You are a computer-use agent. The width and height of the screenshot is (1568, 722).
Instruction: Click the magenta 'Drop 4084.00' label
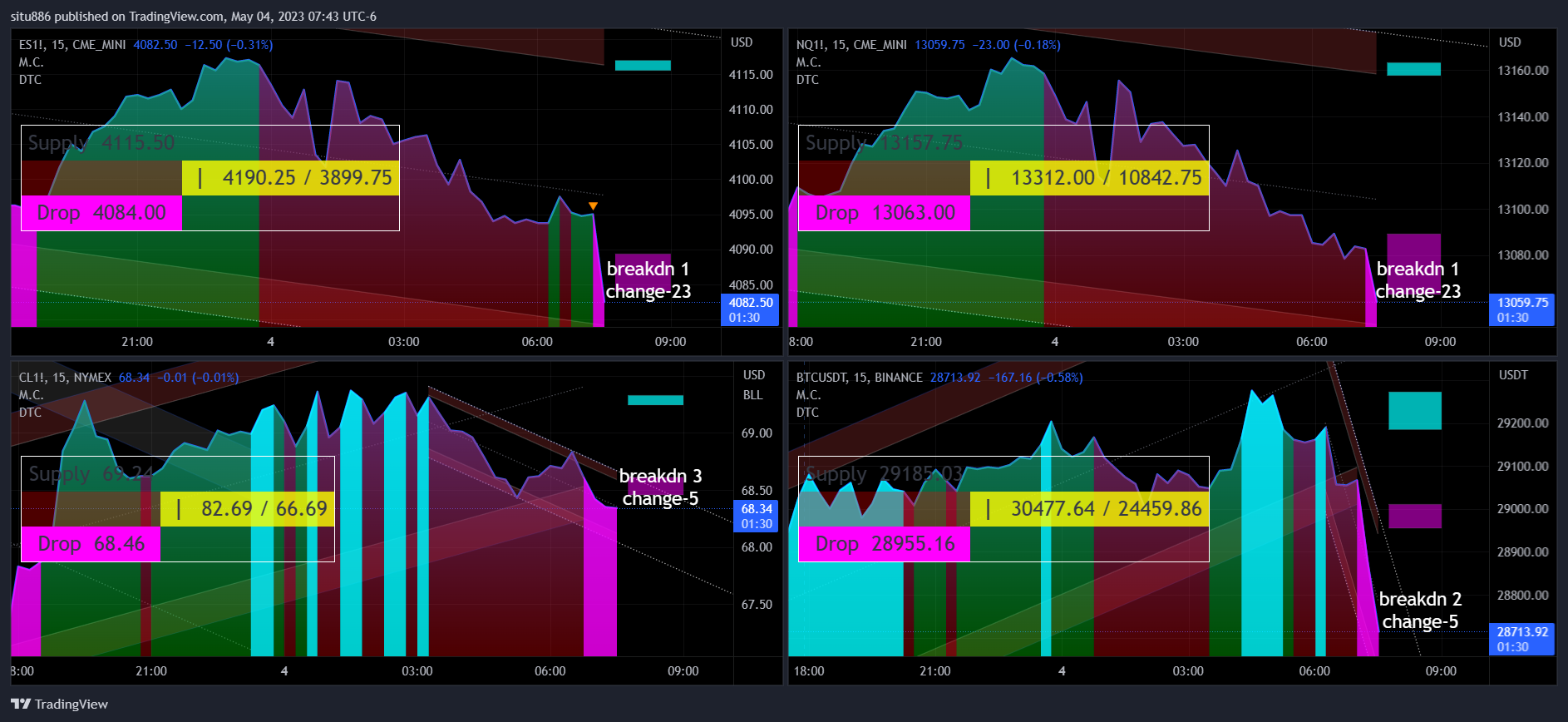[101, 213]
